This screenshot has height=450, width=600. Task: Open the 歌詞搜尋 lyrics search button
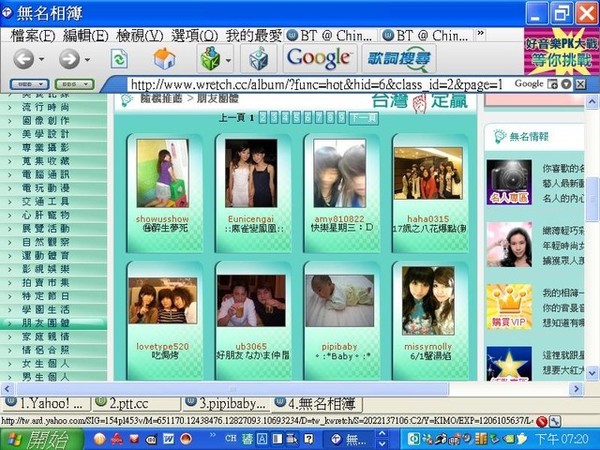point(398,59)
